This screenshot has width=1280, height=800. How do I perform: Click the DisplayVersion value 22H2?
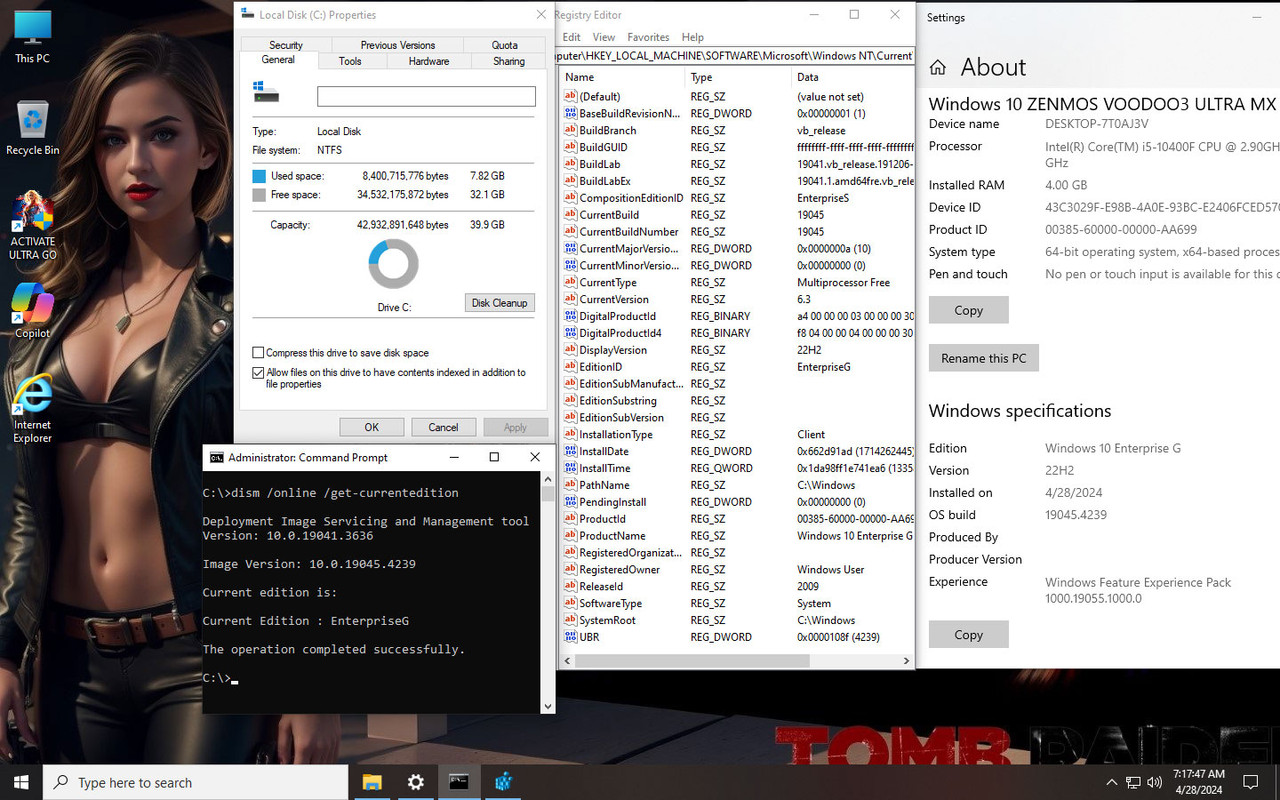(810, 350)
